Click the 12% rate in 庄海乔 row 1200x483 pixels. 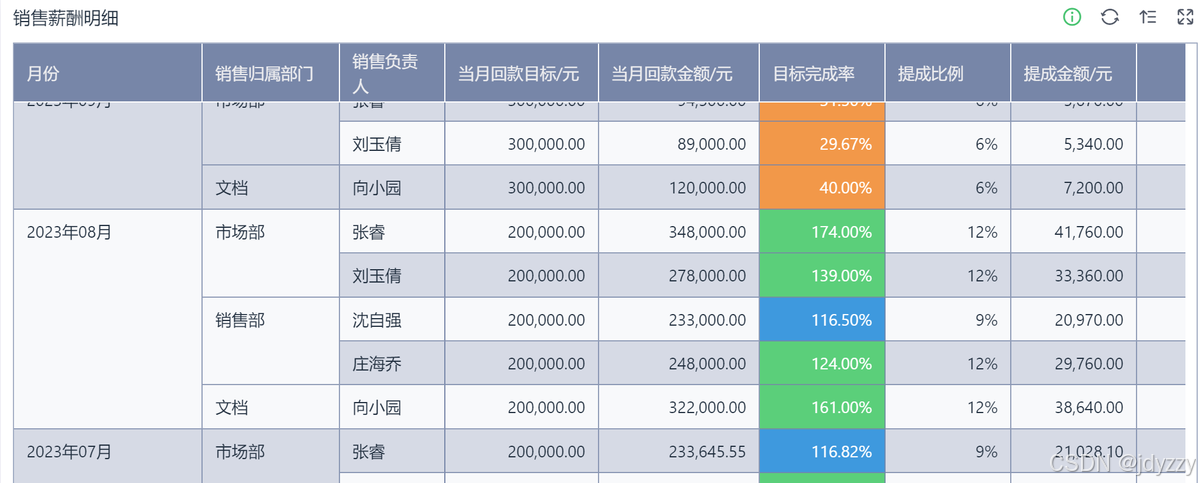(x=948, y=363)
